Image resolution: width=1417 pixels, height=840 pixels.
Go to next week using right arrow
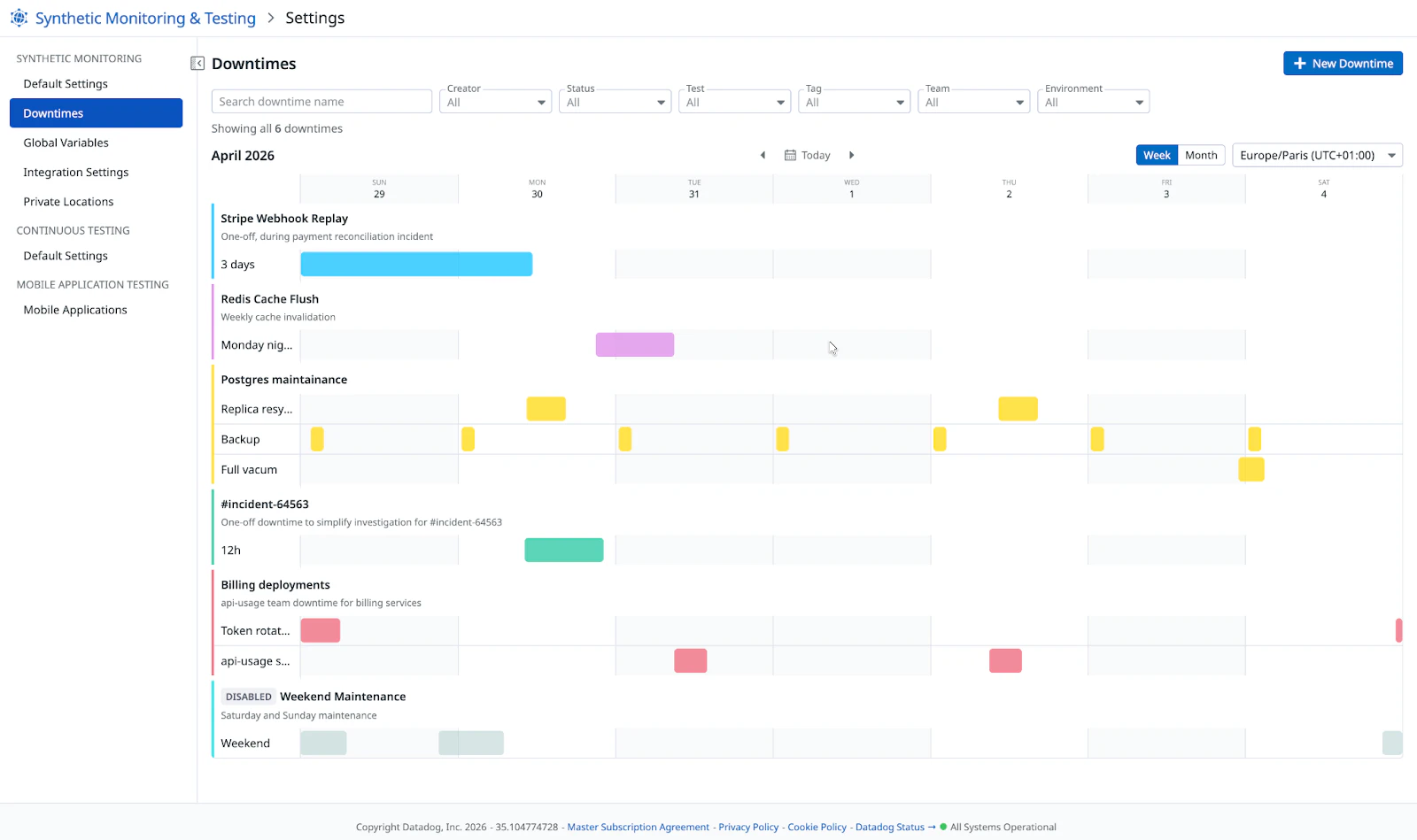click(x=851, y=155)
